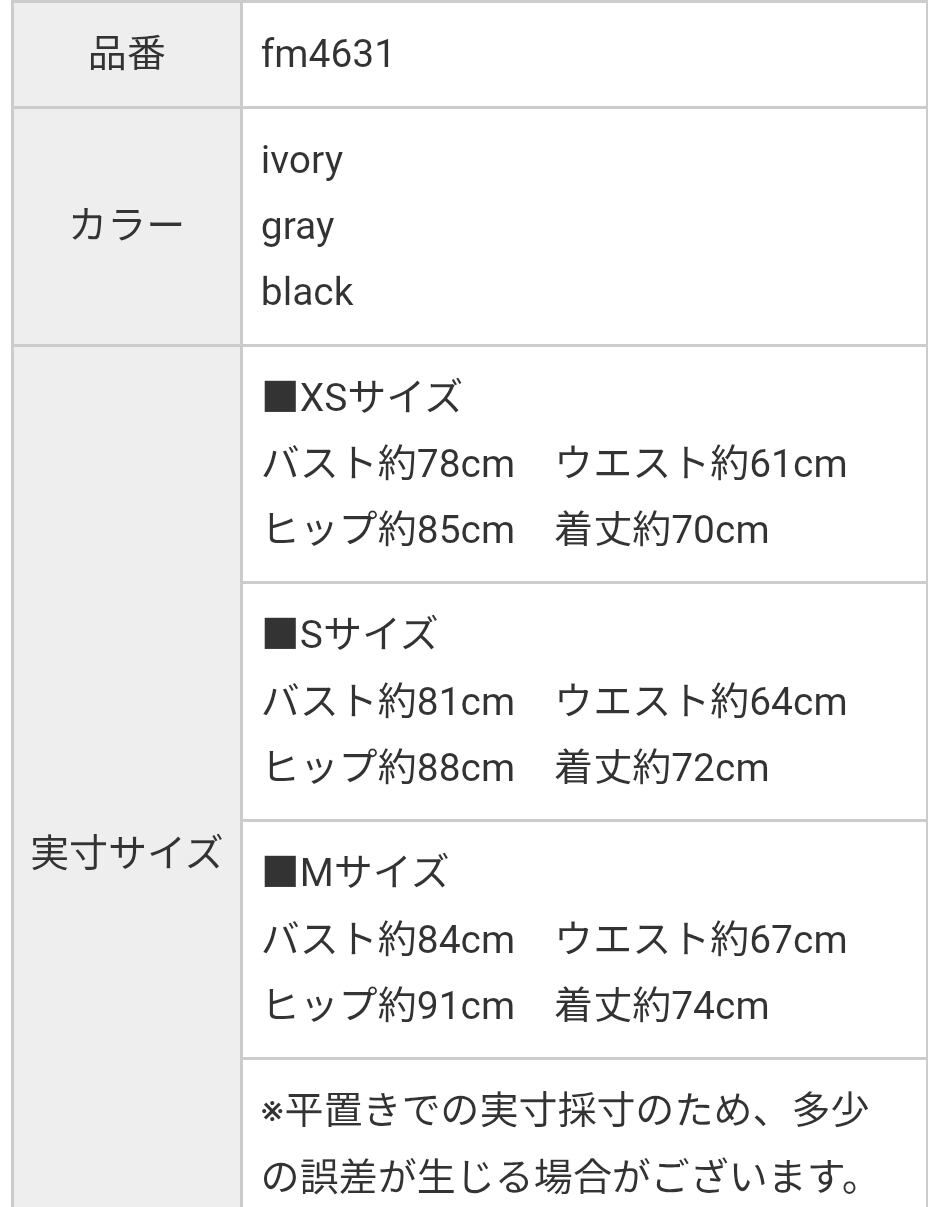Click the S length value 着丈約72cm
This screenshot has height=1207, width=928.
pyautogui.click(x=662, y=768)
